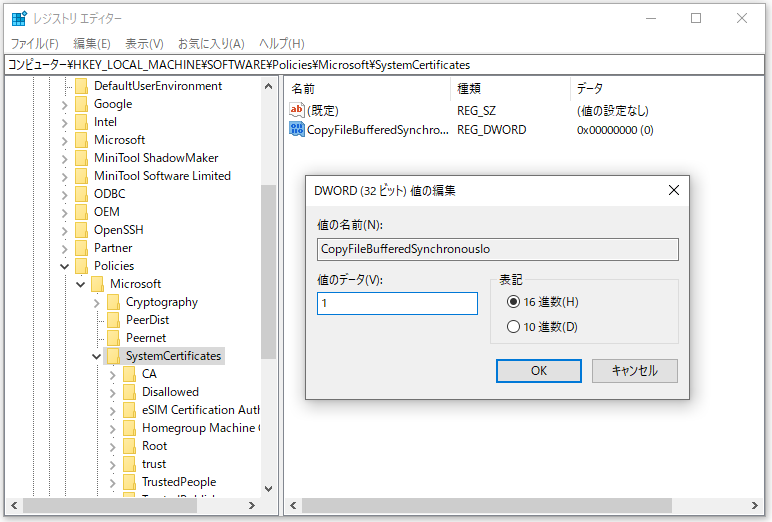Screen dimensions: 772x522
Task: Click the MiniTool ShadowMaker folder icon
Action: [81, 157]
